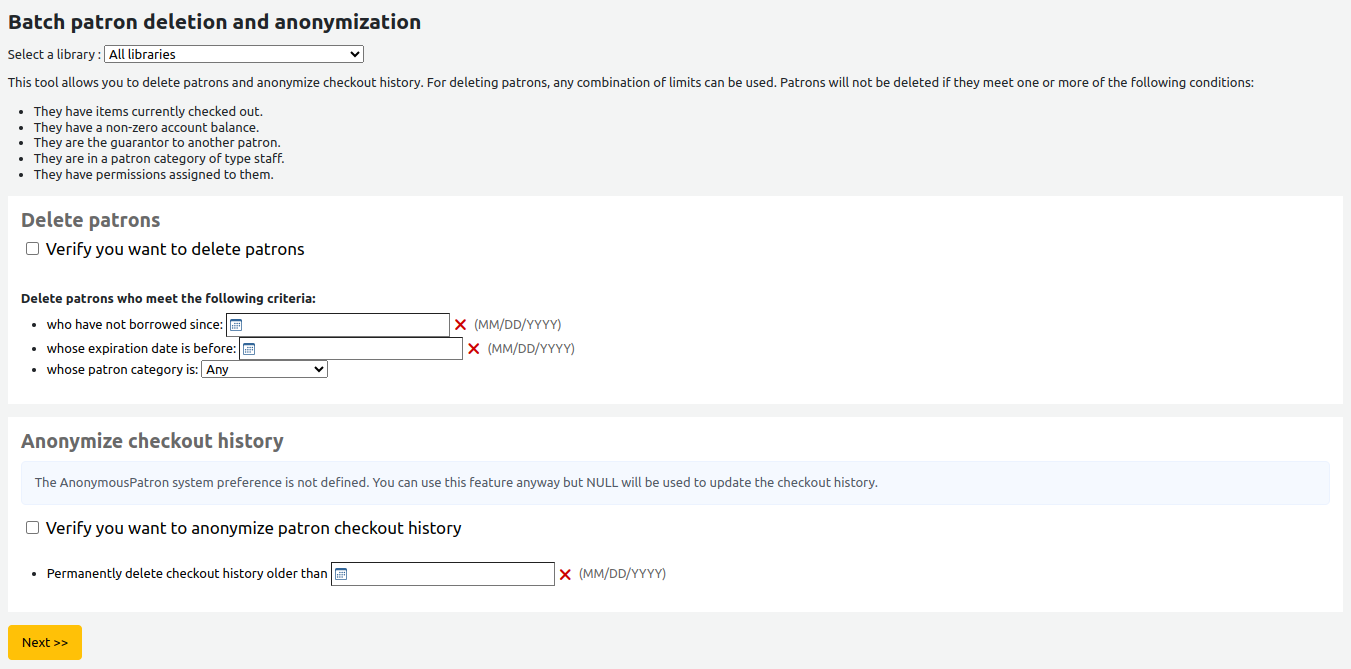Check 'Verify you want to delete patrons'
Screen dimensions: 1351x669
tap(32, 248)
